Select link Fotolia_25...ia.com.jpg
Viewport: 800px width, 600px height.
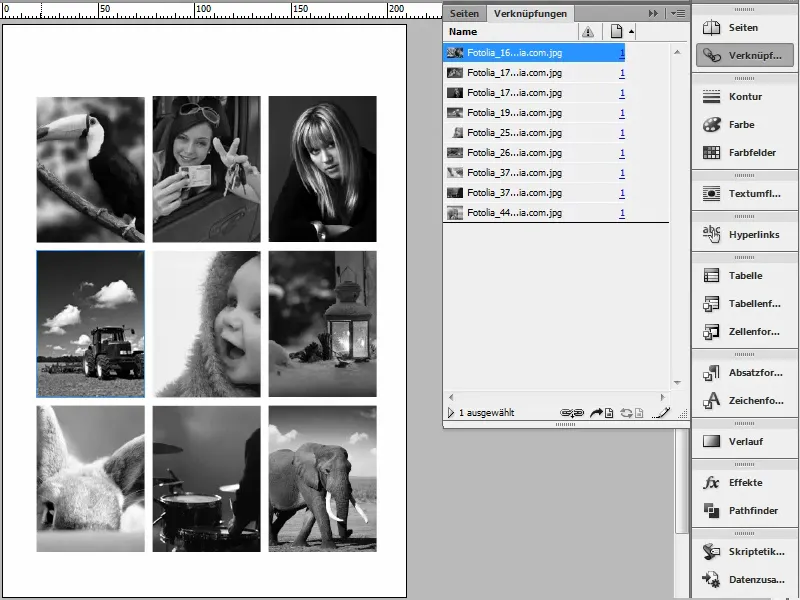point(535,133)
